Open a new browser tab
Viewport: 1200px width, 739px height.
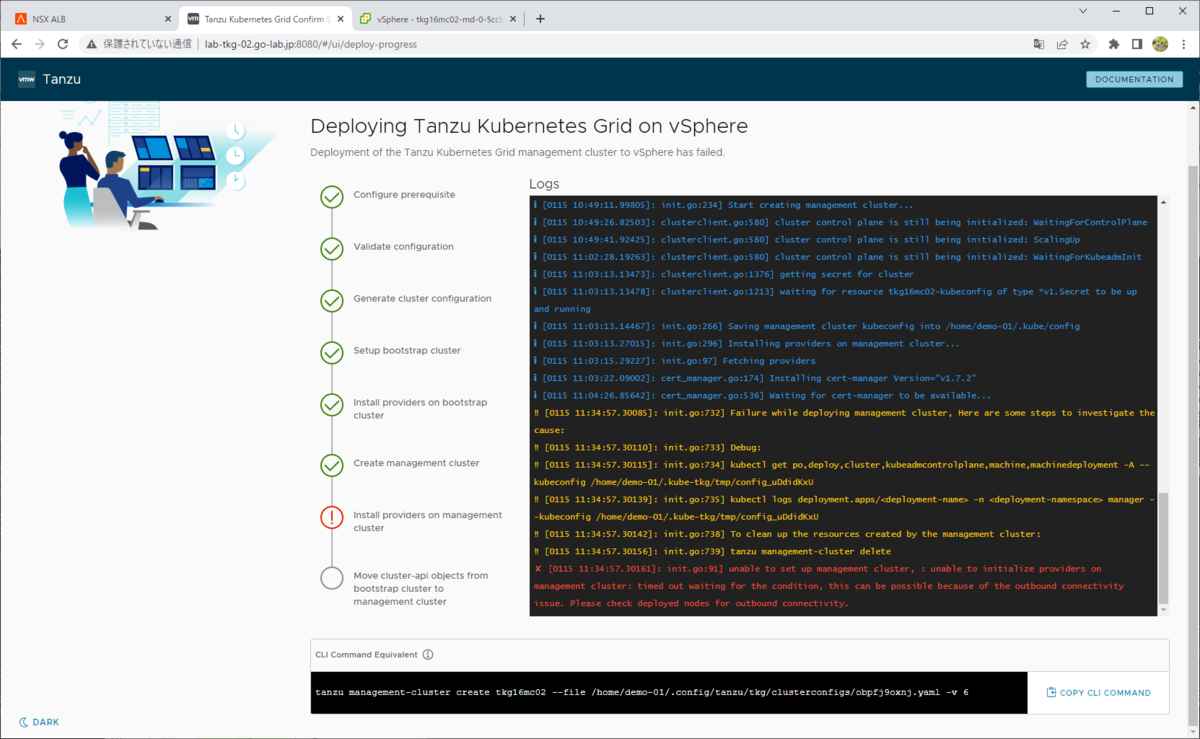pyautogui.click(x=540, y=19)
